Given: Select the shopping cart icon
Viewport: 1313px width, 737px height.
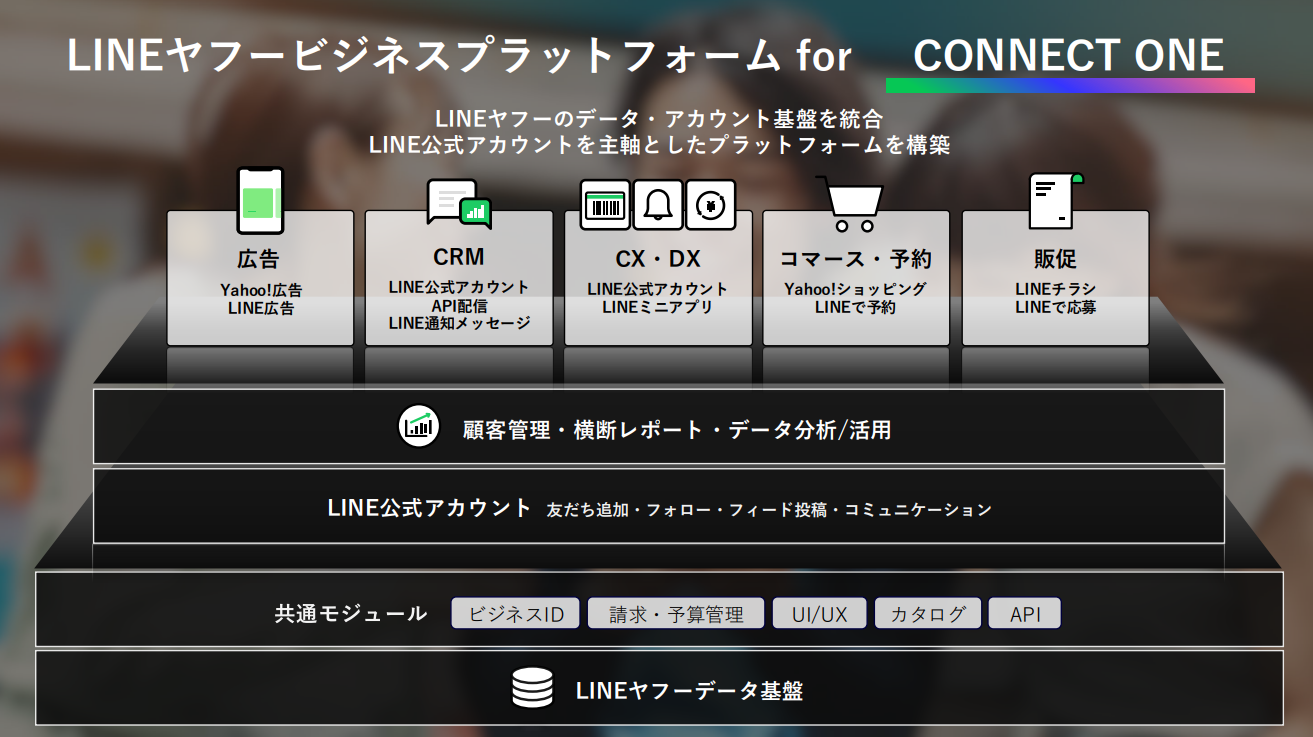Looking at the screenshot, I should coord(850,202).
